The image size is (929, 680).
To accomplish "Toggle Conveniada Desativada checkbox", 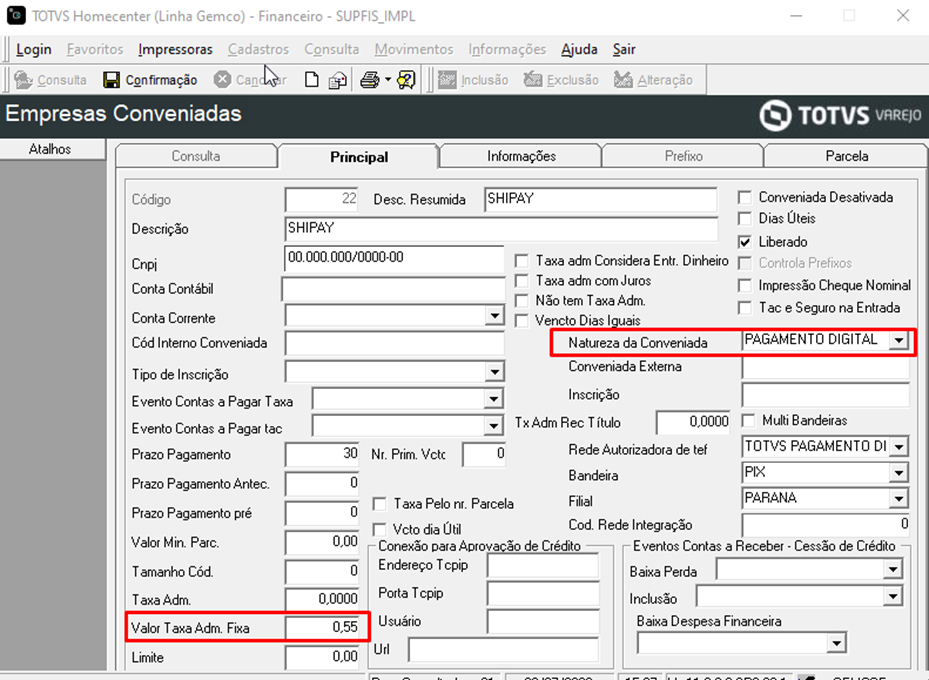I will tap(745, 197).
